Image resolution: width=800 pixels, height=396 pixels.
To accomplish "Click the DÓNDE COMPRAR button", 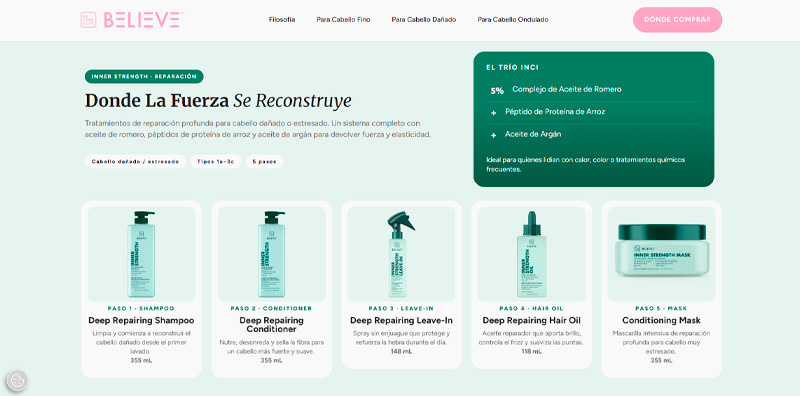I will [x=678, y=20].
